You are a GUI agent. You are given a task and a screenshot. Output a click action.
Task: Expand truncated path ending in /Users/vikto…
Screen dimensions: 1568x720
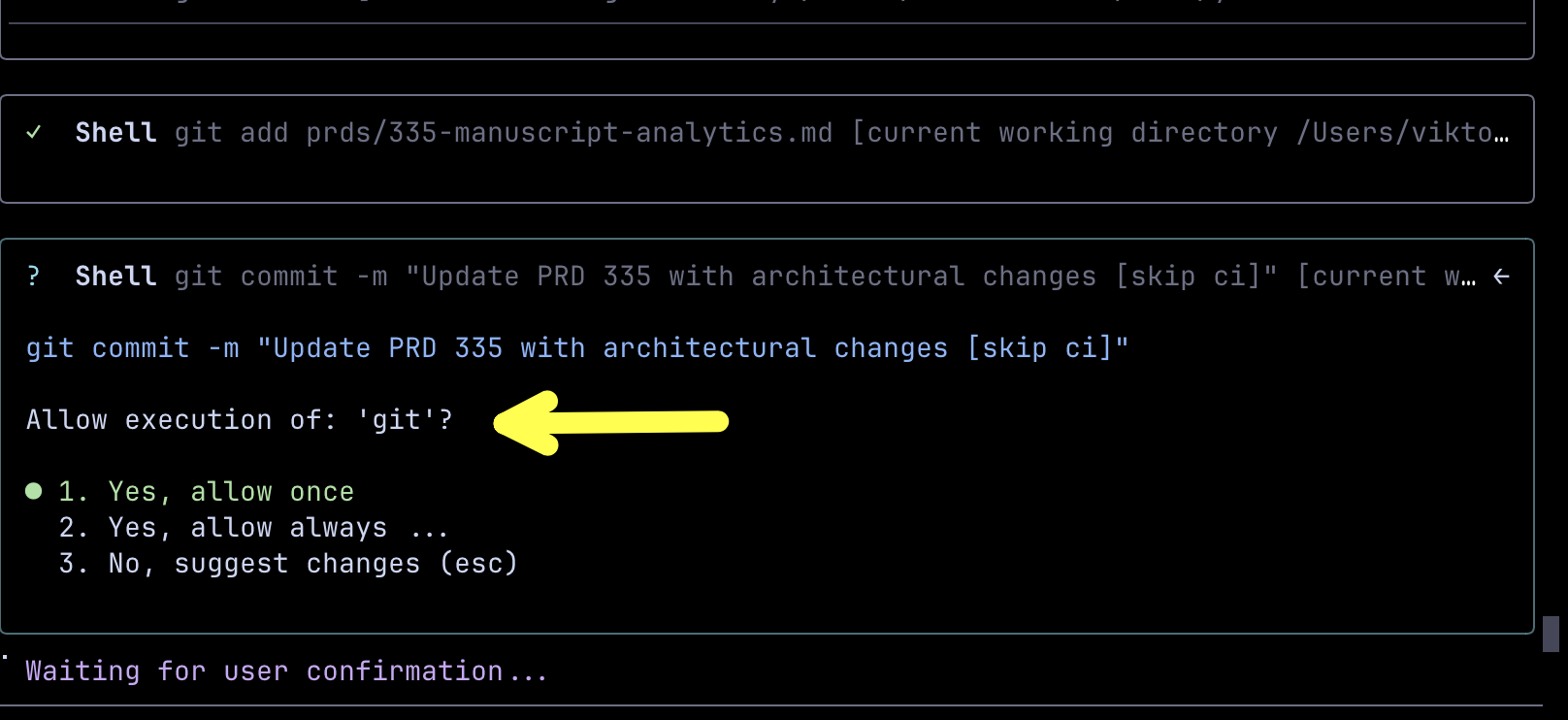click(x=1403, y=133)
